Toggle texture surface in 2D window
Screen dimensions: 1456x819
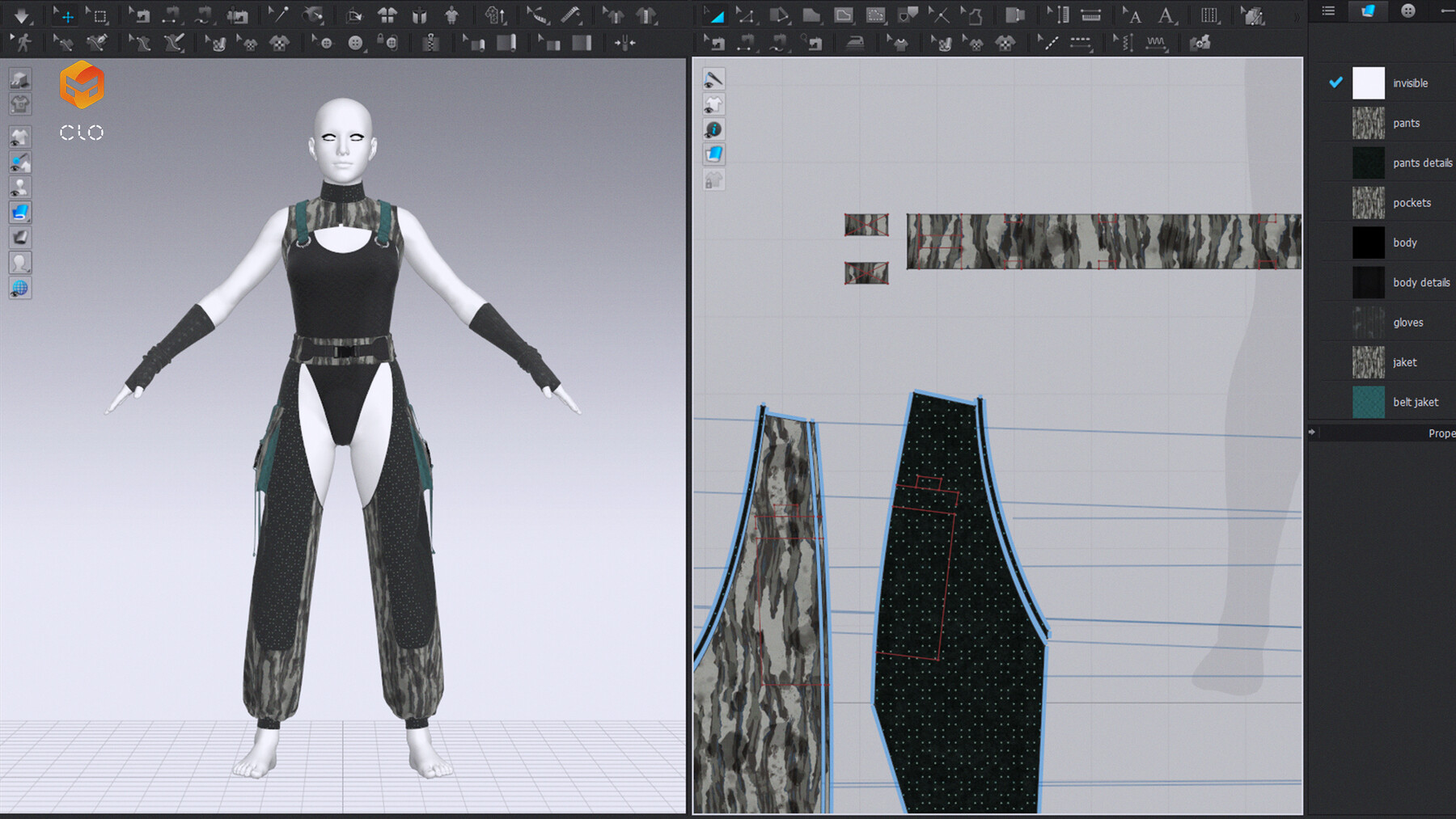(x=713, y=154)
